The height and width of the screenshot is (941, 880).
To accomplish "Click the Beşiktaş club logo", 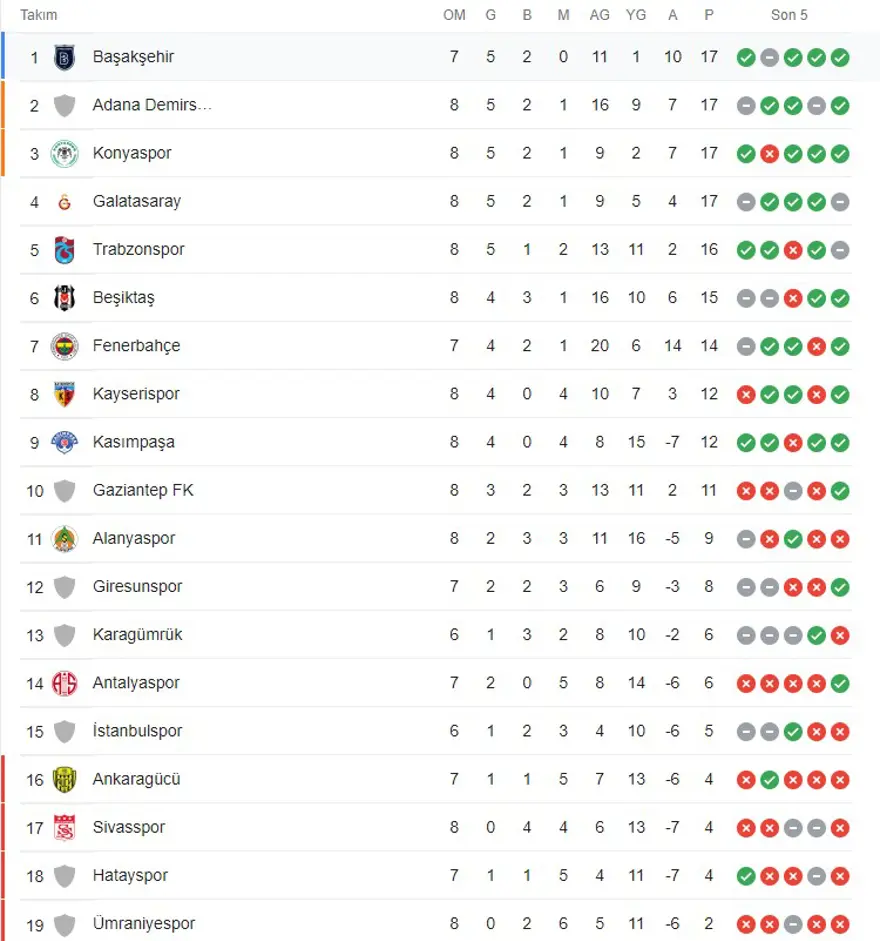I will click(x=65, y=298).
